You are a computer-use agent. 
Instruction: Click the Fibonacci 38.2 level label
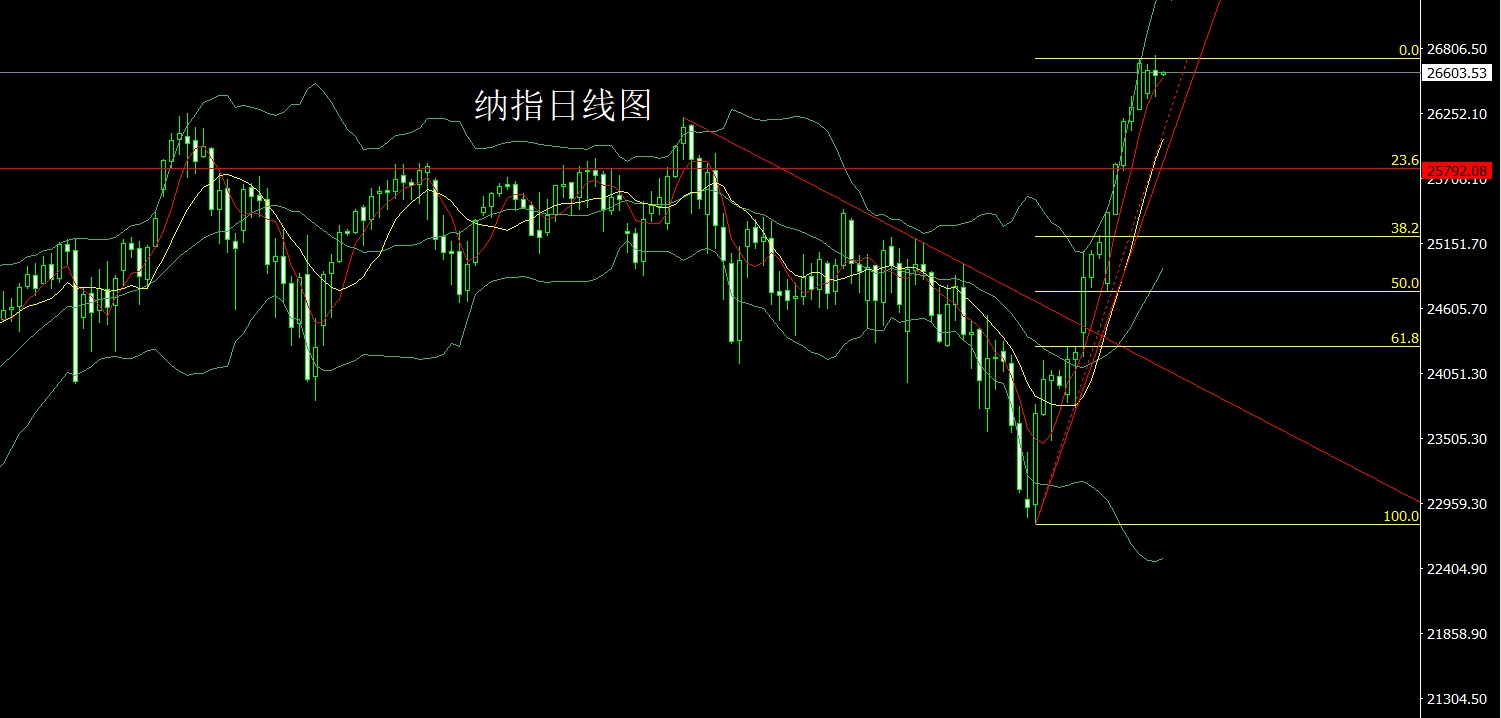(1405, 228)
